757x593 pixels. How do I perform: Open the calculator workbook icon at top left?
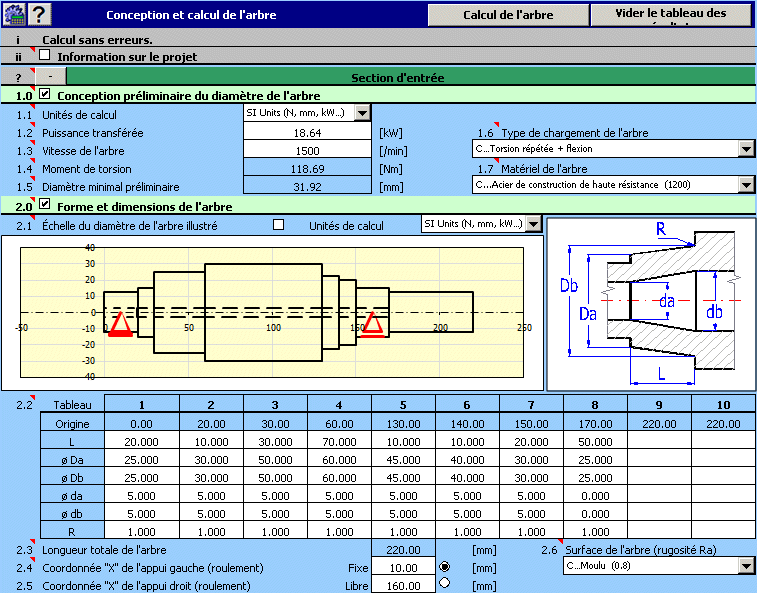(14, 14)
